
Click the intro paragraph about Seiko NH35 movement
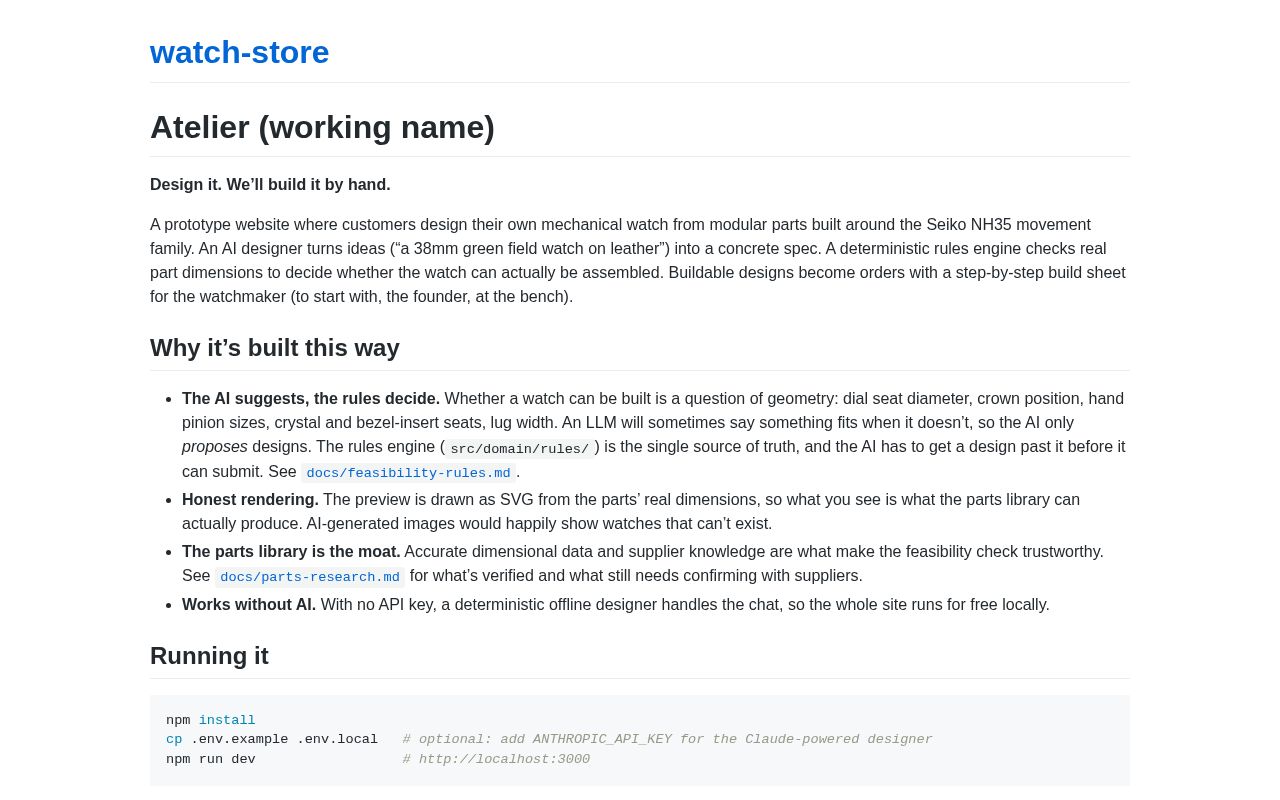click(640, 261)
